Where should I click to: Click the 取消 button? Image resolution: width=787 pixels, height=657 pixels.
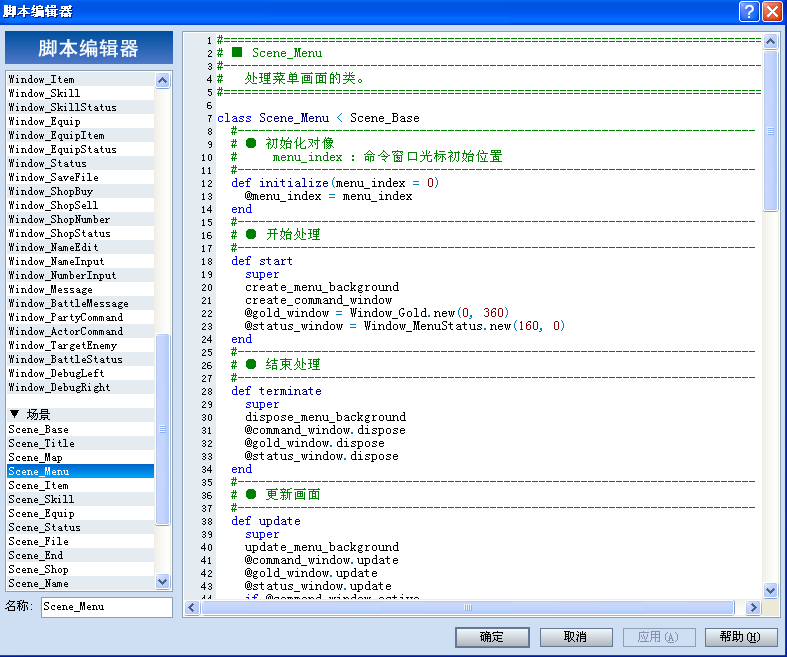click(576, 637)
